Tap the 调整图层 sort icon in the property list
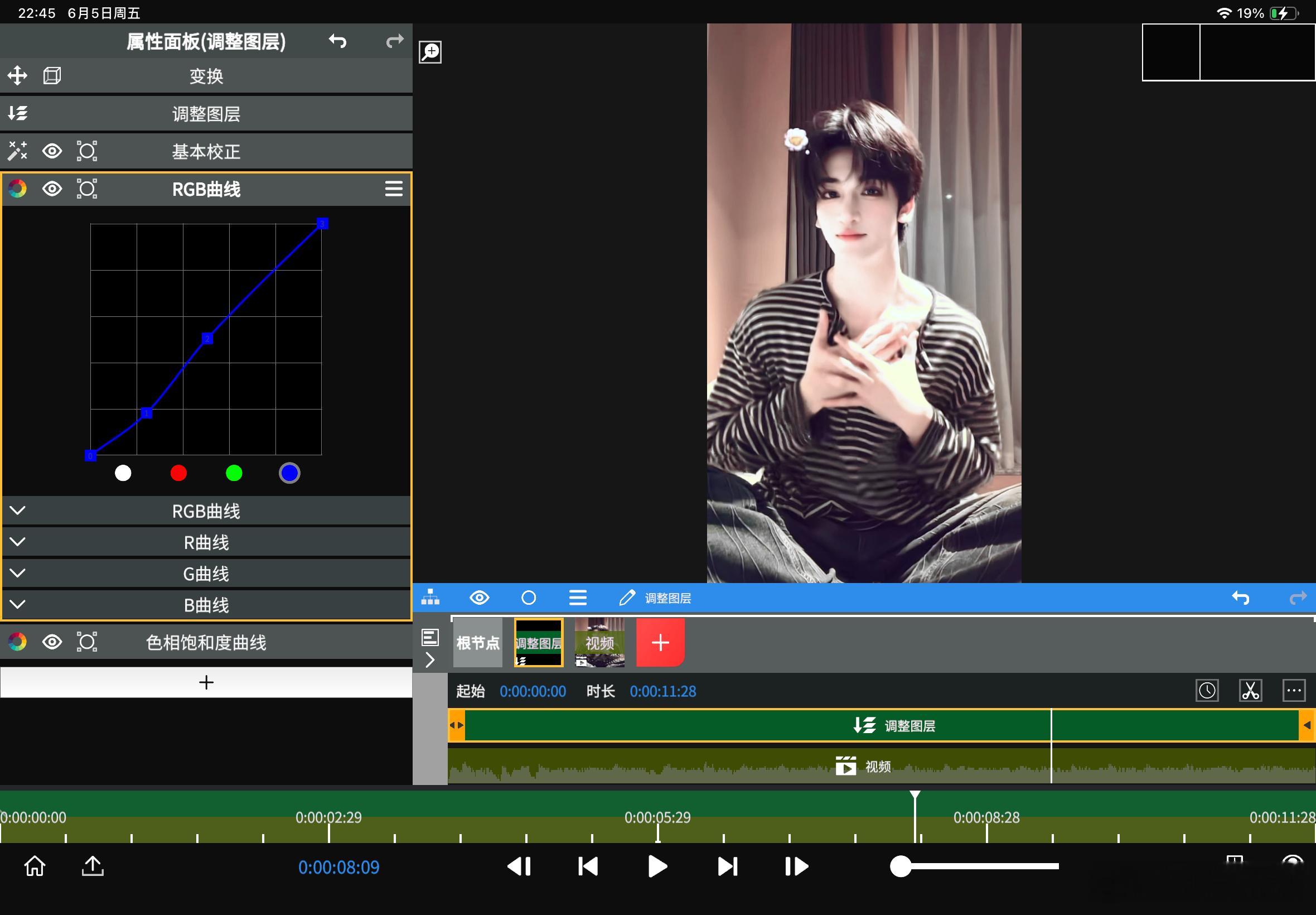This screenshot has width=1316, height=915. [x=17, y=113]
